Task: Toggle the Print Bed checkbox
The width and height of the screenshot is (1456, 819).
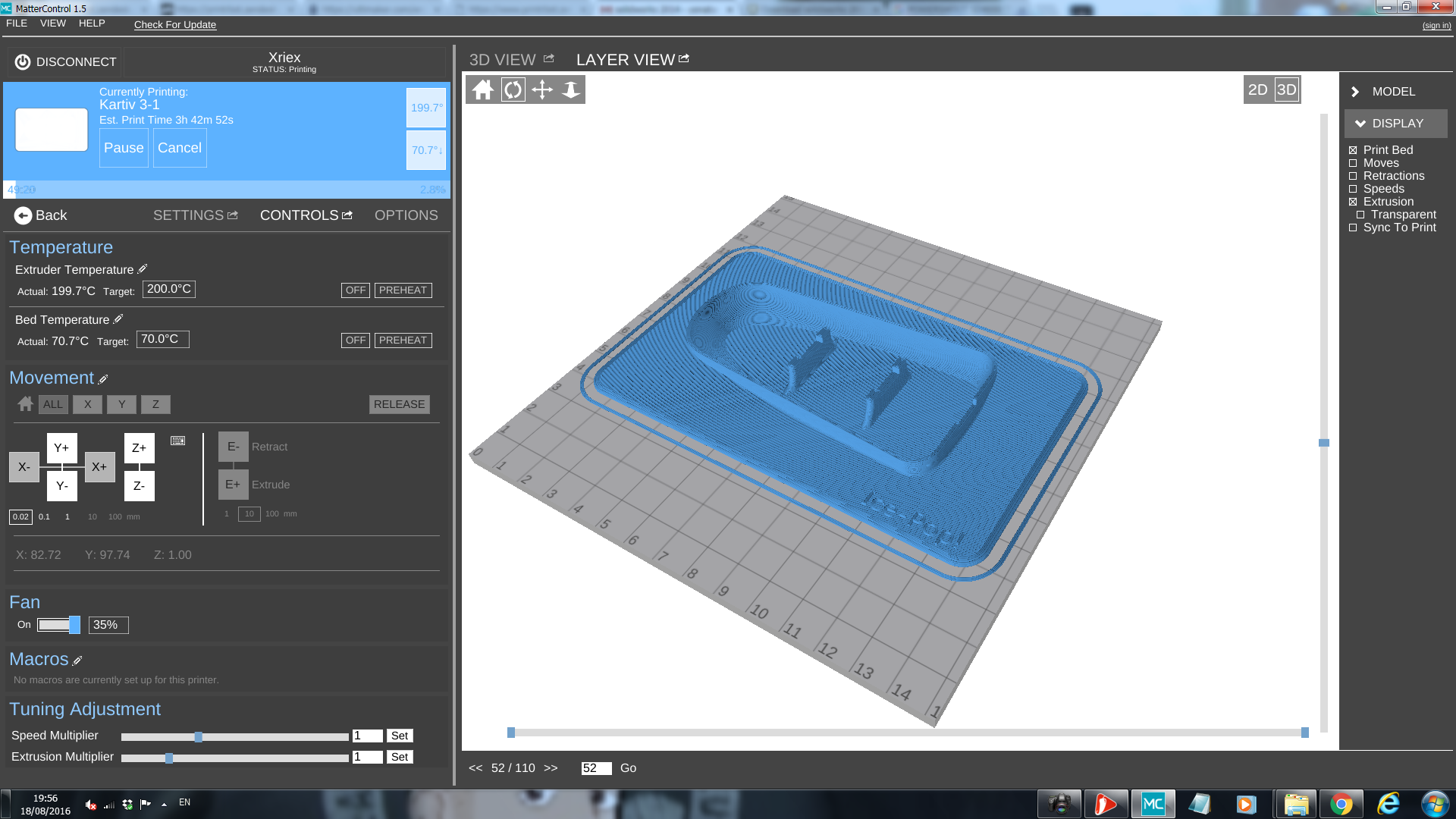Action: pyautogui.click(x=1353, y=150)
